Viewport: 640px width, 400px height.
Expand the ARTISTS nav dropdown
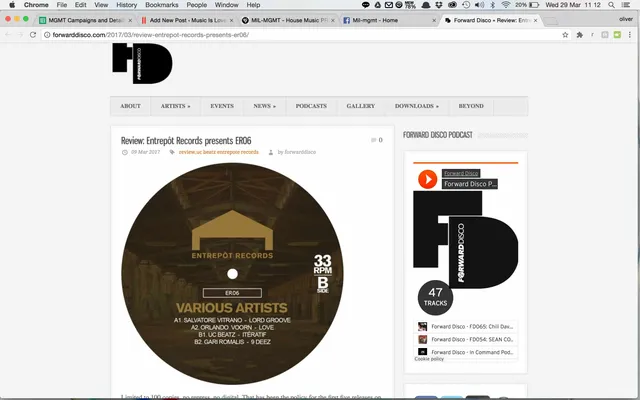click(175, 106)
